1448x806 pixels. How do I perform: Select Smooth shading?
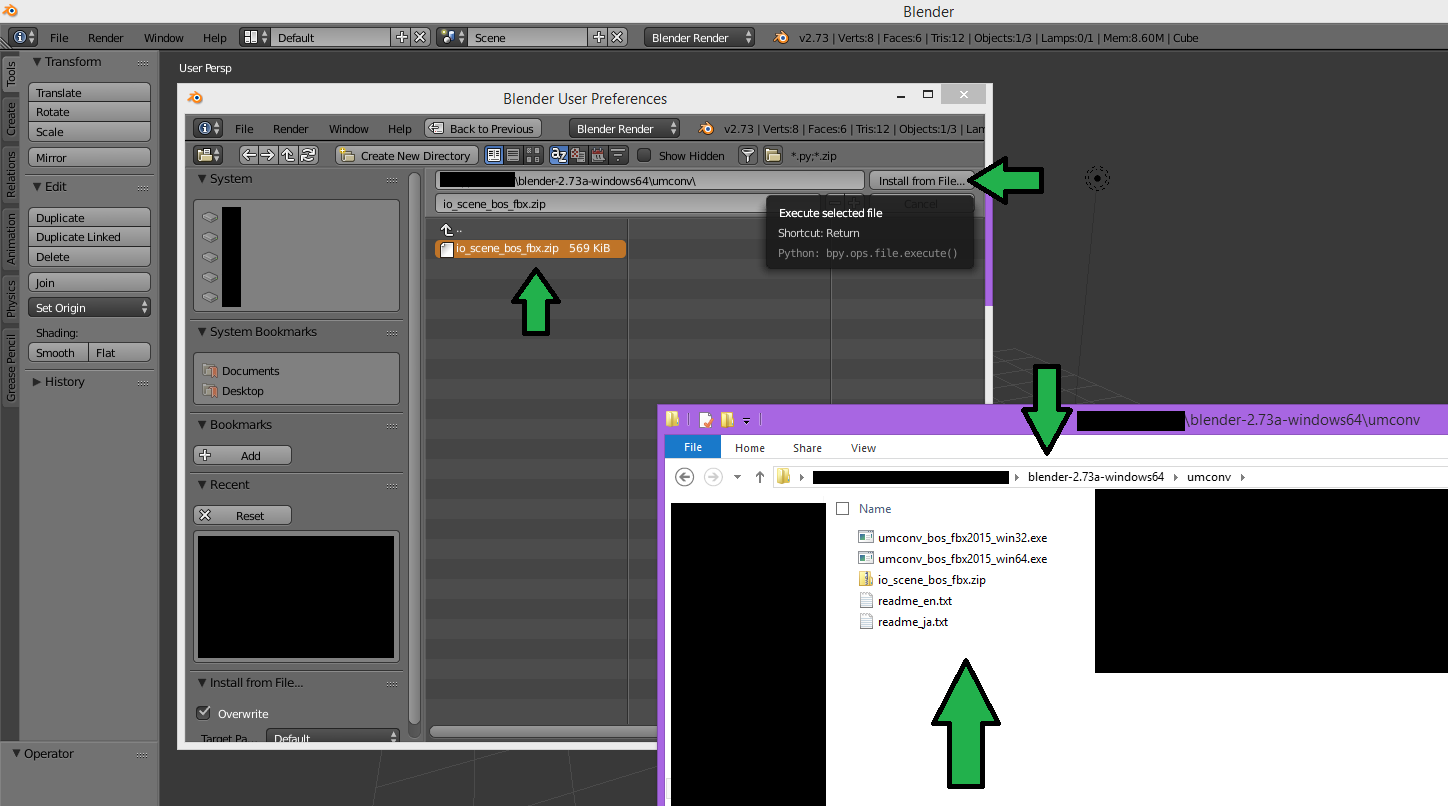(58, 352)
